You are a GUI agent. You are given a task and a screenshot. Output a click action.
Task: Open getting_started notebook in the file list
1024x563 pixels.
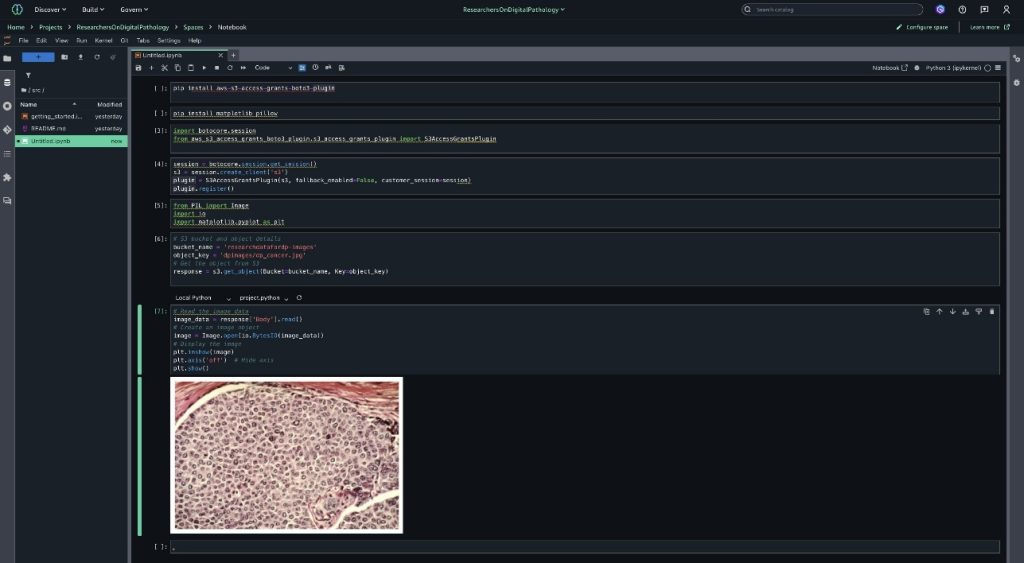click(x=71, y=116)
